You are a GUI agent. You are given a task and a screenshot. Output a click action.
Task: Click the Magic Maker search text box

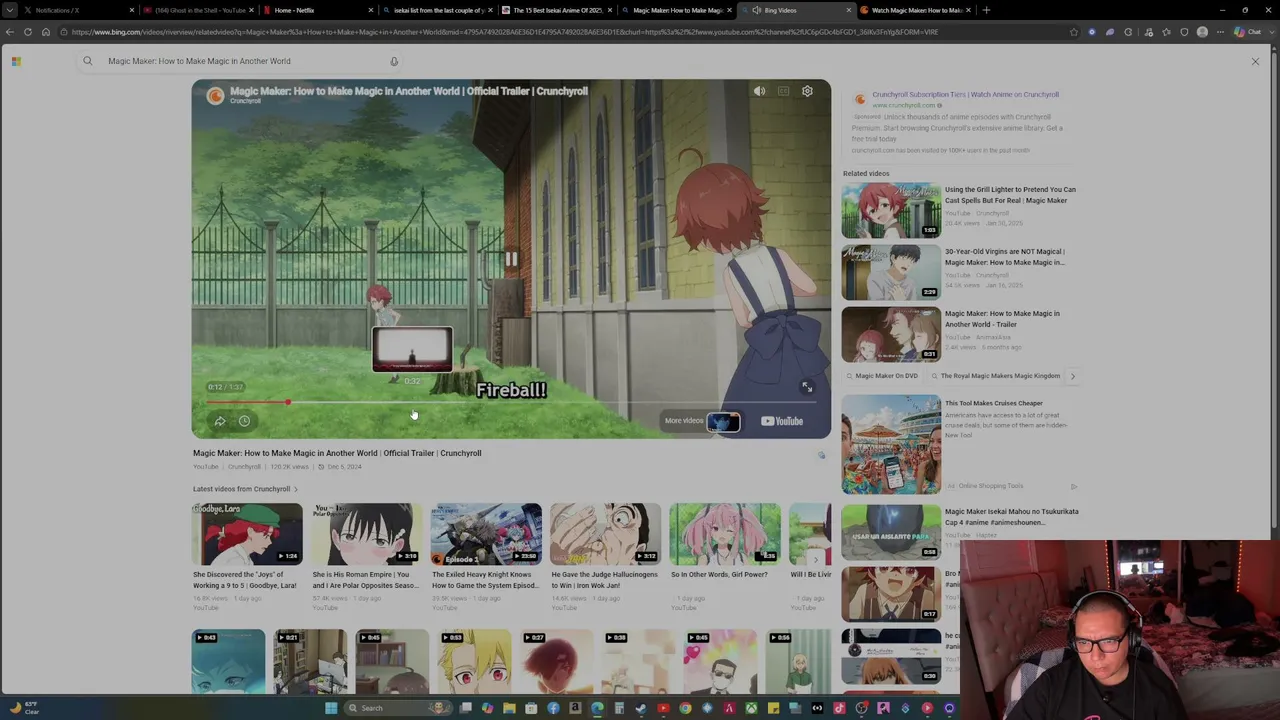240,61
